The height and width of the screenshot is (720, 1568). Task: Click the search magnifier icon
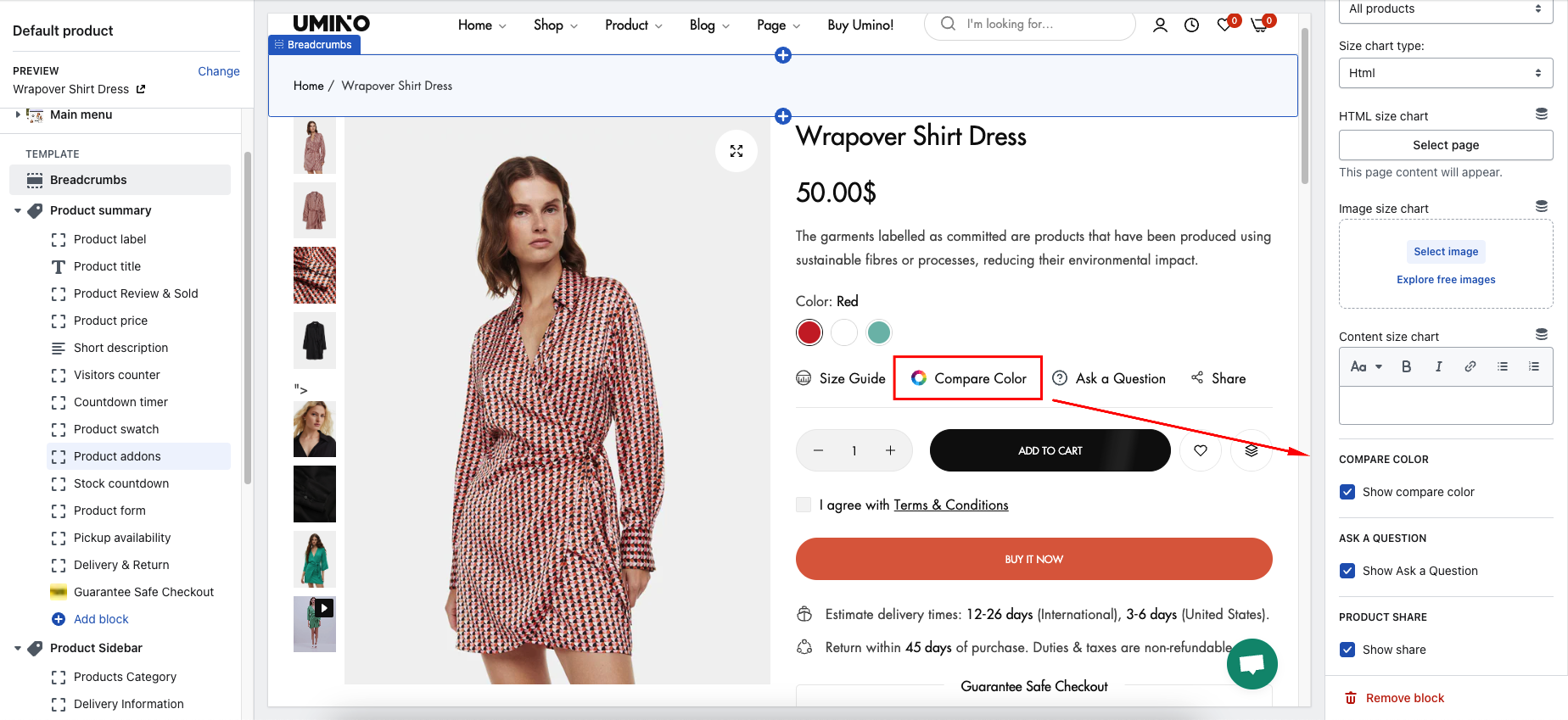(x=948, y=24)
